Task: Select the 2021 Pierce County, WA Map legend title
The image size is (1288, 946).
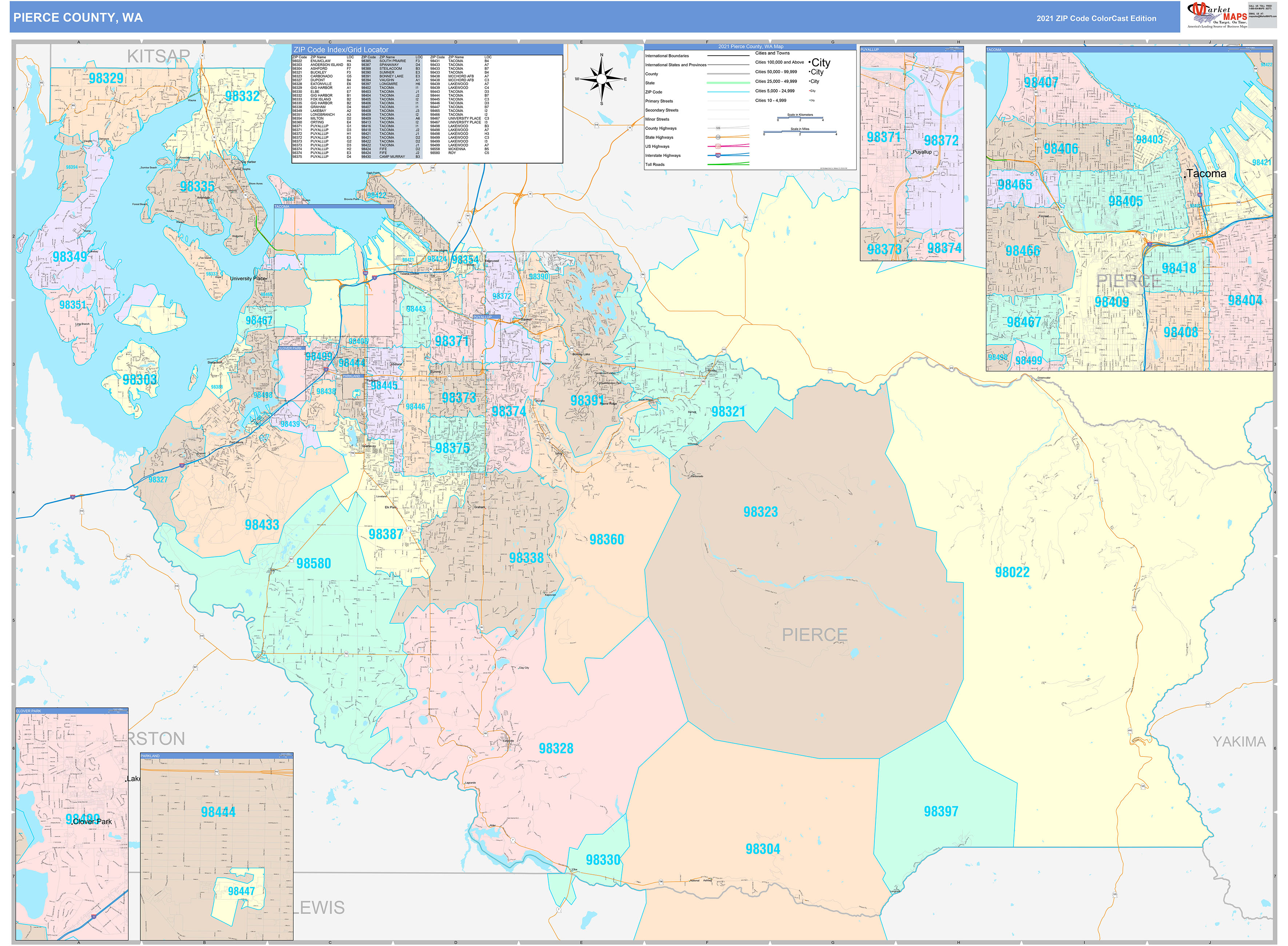Action: 750,46
